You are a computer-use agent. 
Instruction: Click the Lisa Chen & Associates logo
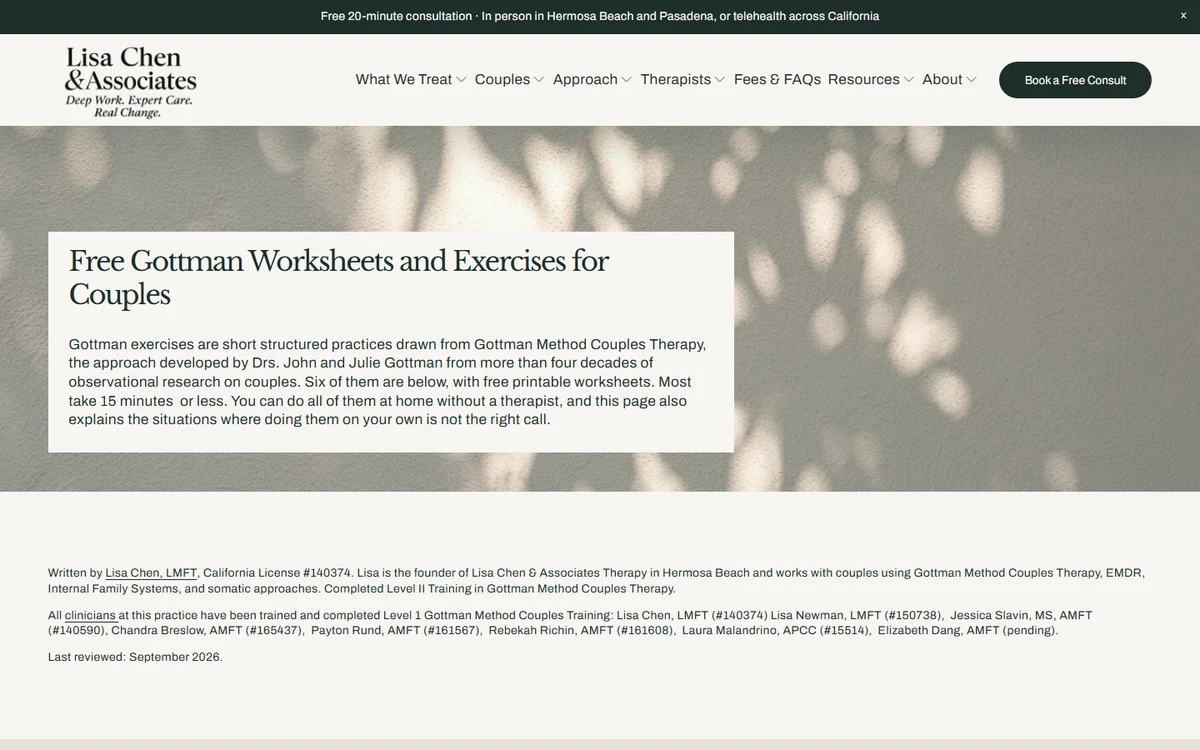tap(131, 82)
